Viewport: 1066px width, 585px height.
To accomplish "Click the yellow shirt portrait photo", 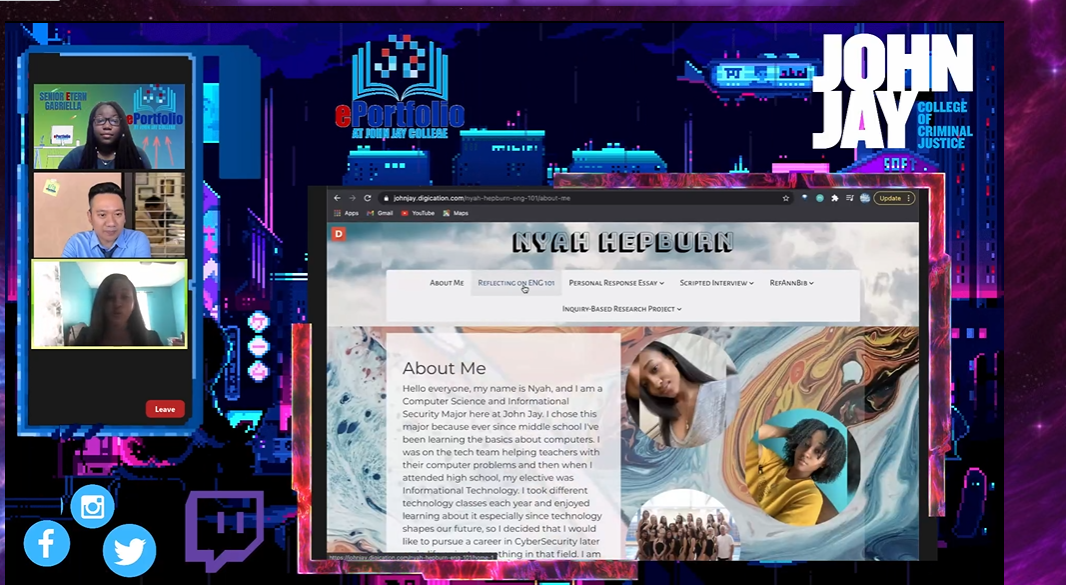I will point(802,466).
